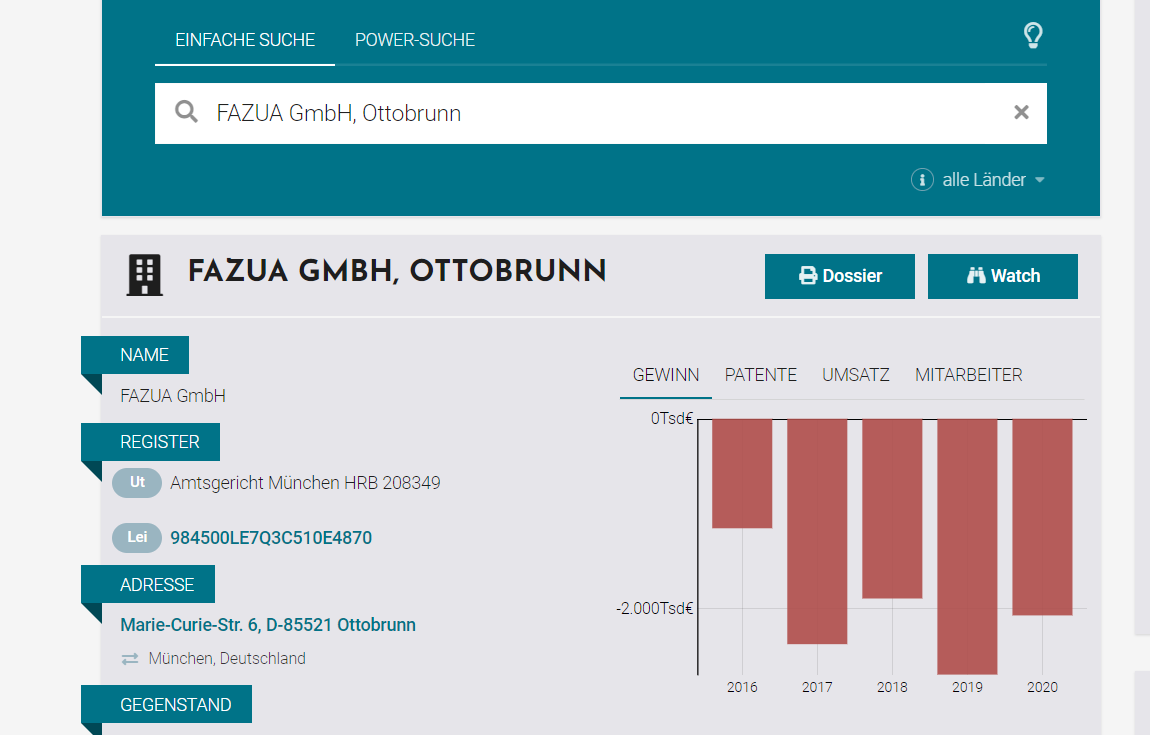This screenshot has width=1150, height=735.
Task: Select the Patente chart tab
Action: 761,376
